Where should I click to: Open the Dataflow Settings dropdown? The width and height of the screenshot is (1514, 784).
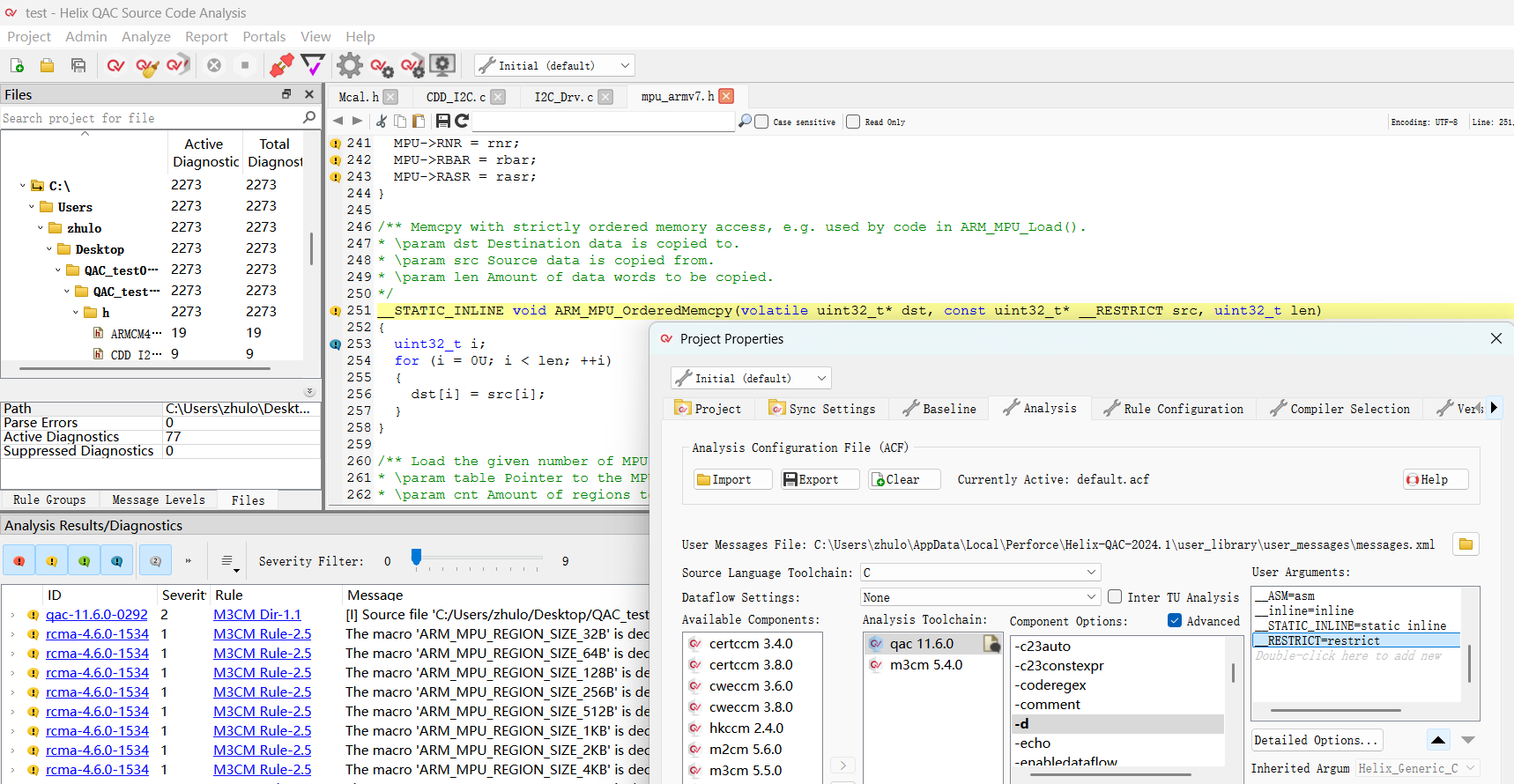[x=981, y=597]
